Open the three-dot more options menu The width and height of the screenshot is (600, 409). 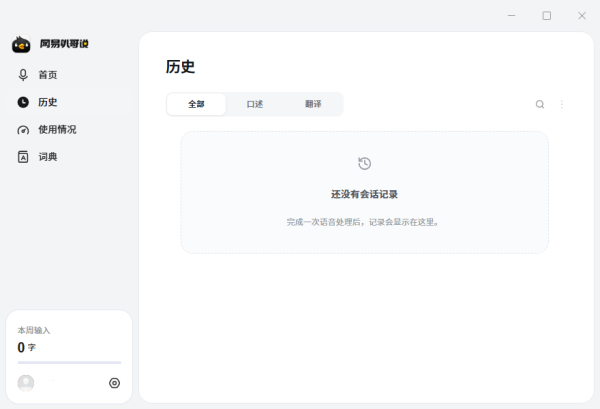pyautogui.click(x=562, y=104)
